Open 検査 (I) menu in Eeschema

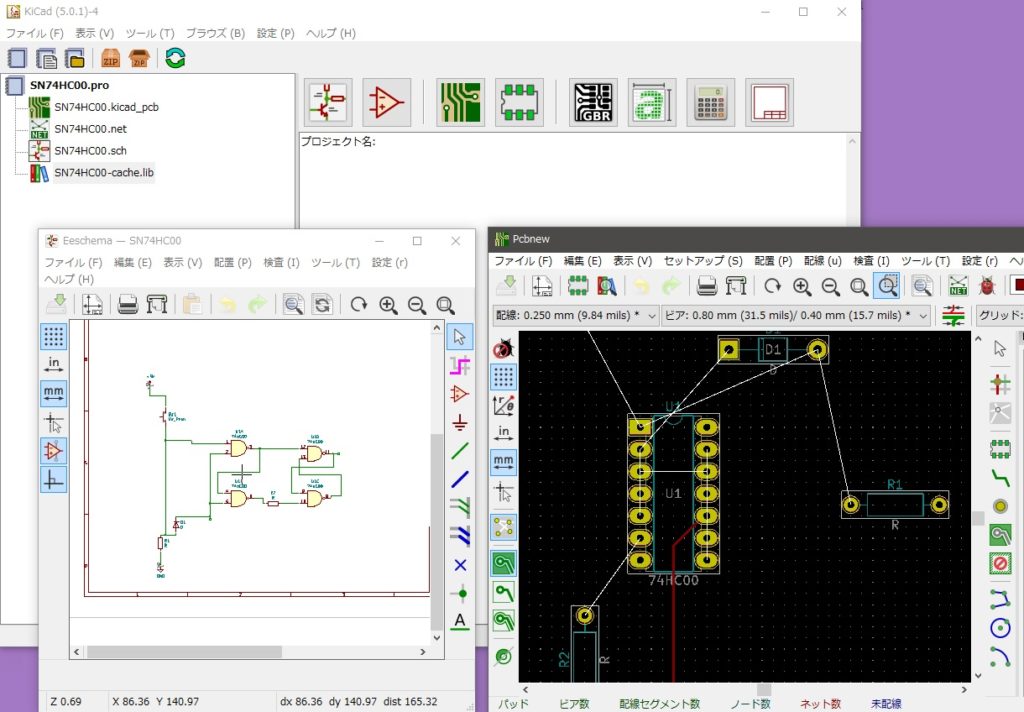point(281,263)
